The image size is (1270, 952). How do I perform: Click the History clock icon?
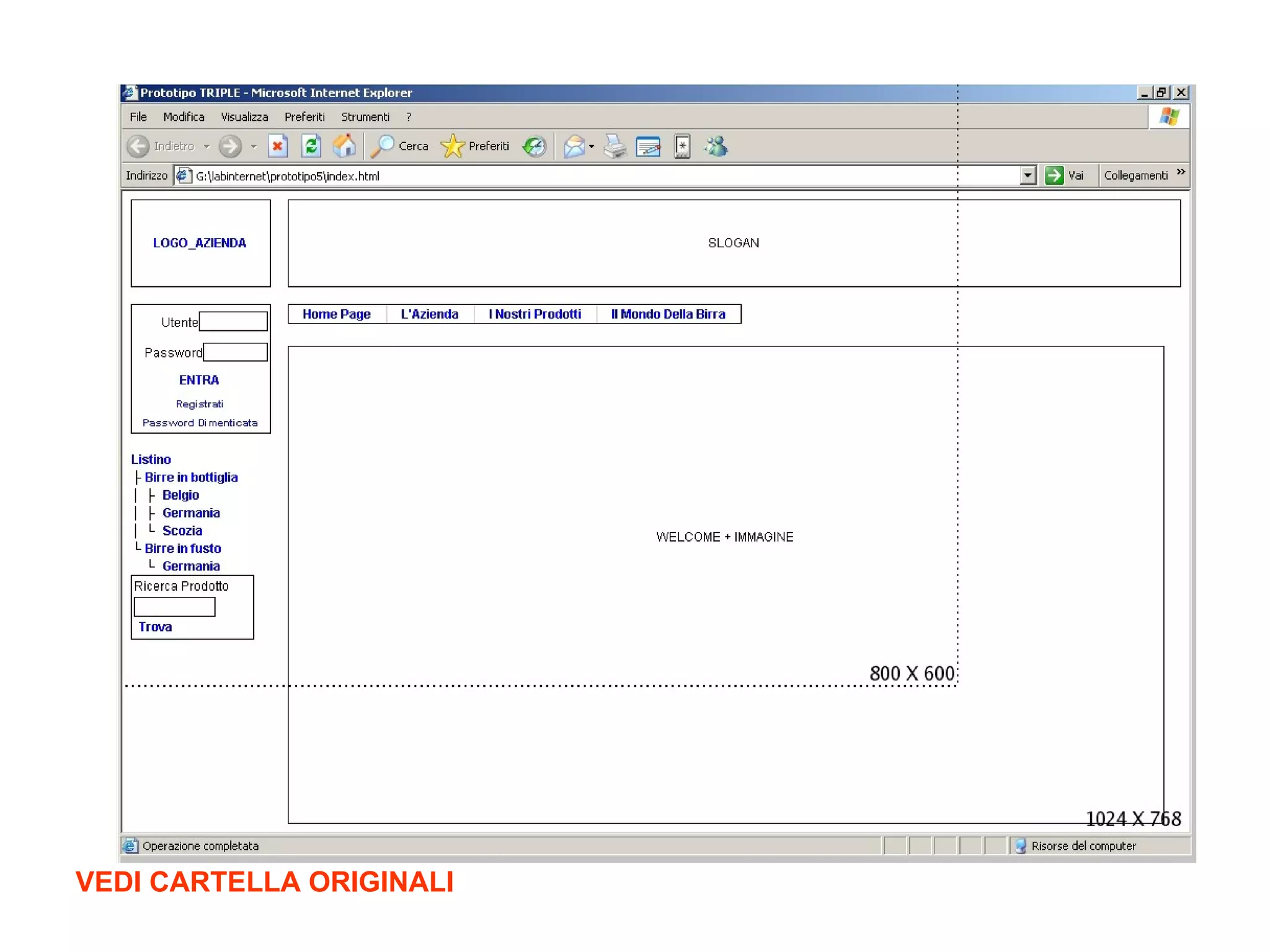click(534, 146)
